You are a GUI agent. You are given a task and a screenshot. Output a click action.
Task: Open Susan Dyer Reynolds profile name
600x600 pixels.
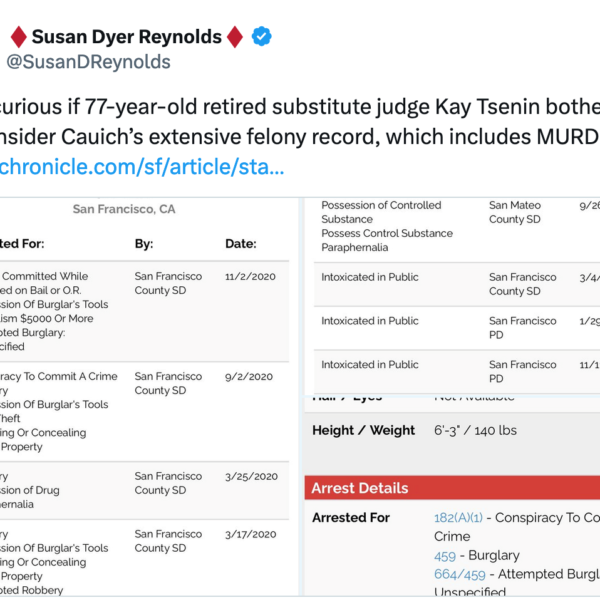[127, 37]
